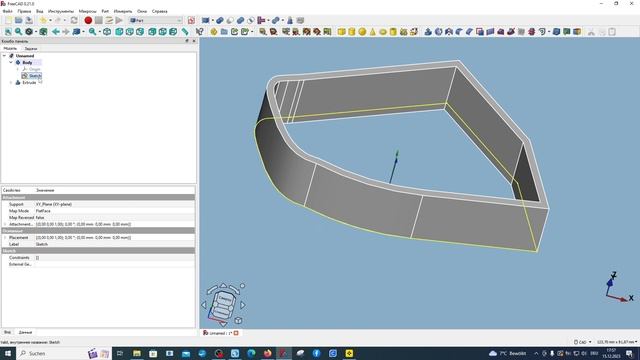
Task: Create a cone primitive
Action: point(372,31)
